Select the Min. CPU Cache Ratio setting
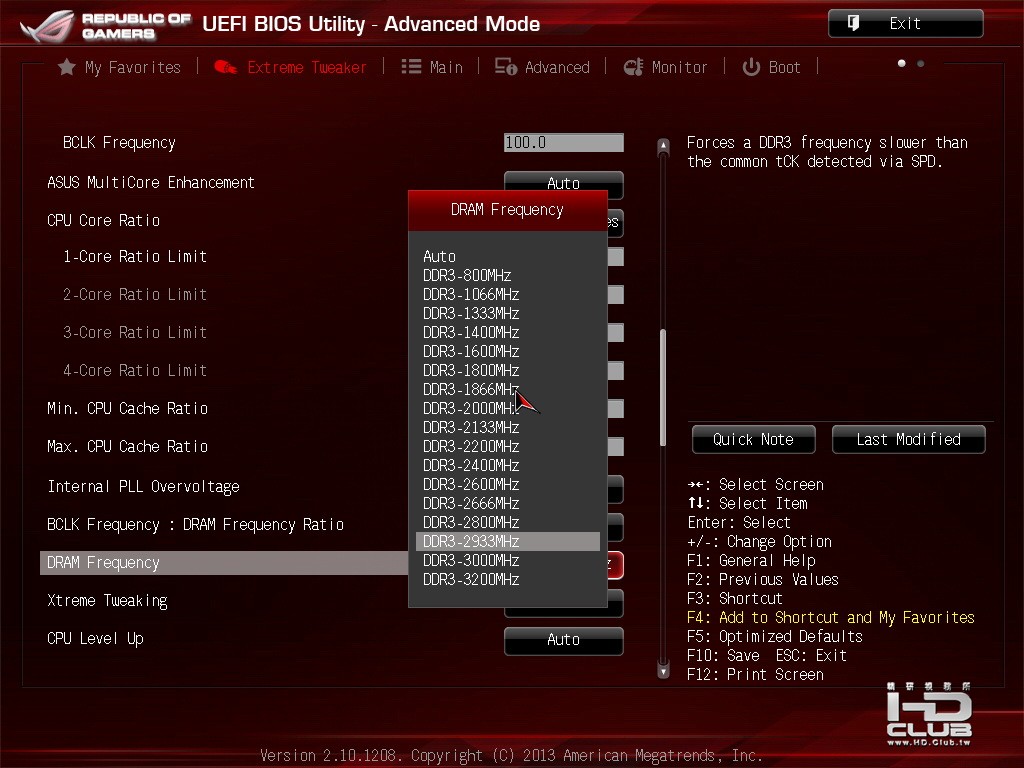The image size is (1024, 768). 127,408
